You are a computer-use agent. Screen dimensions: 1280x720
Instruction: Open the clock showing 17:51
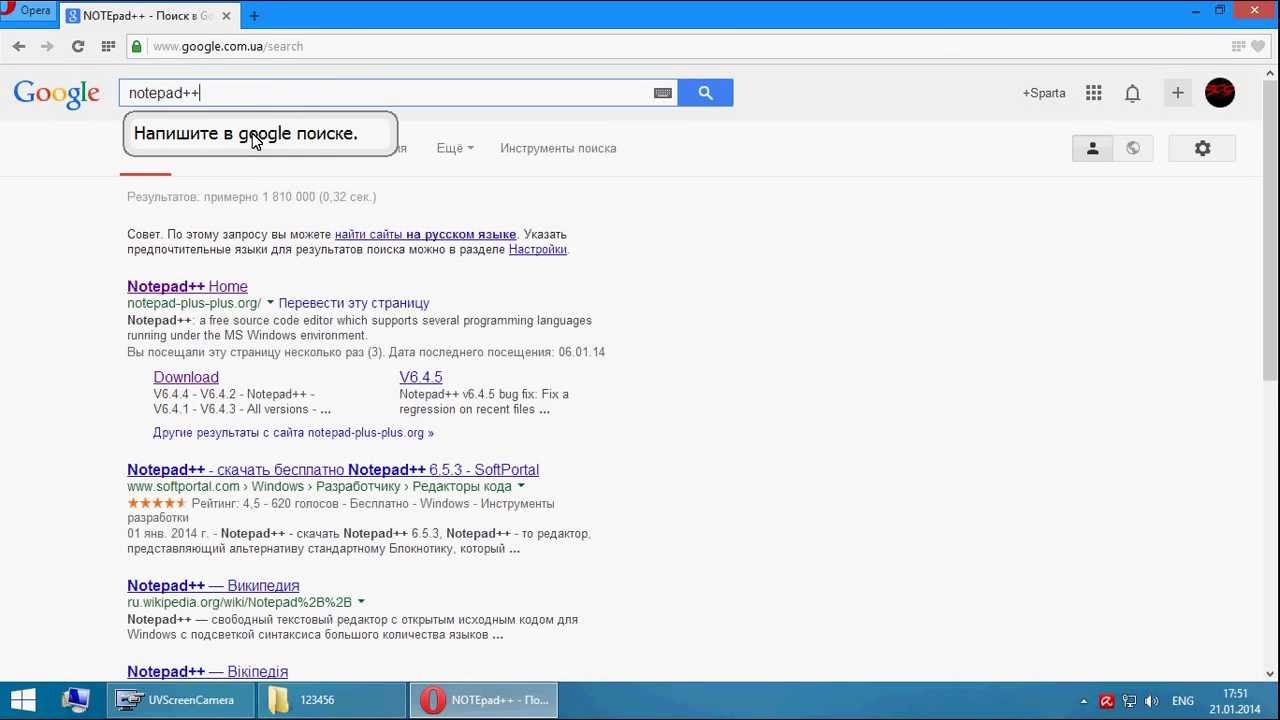pyautogui.click(x=1235, y=701)
